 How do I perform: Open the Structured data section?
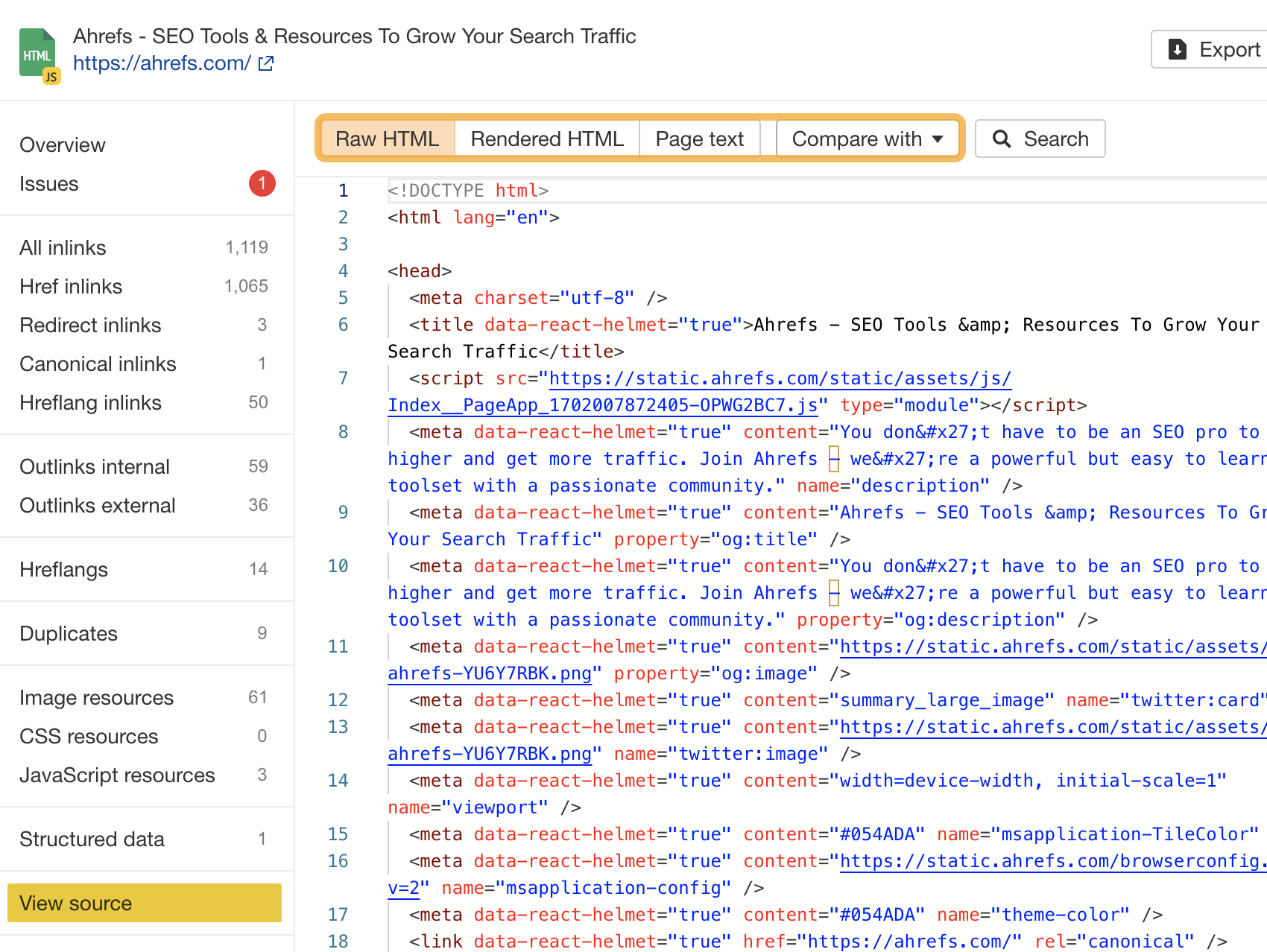92,839
